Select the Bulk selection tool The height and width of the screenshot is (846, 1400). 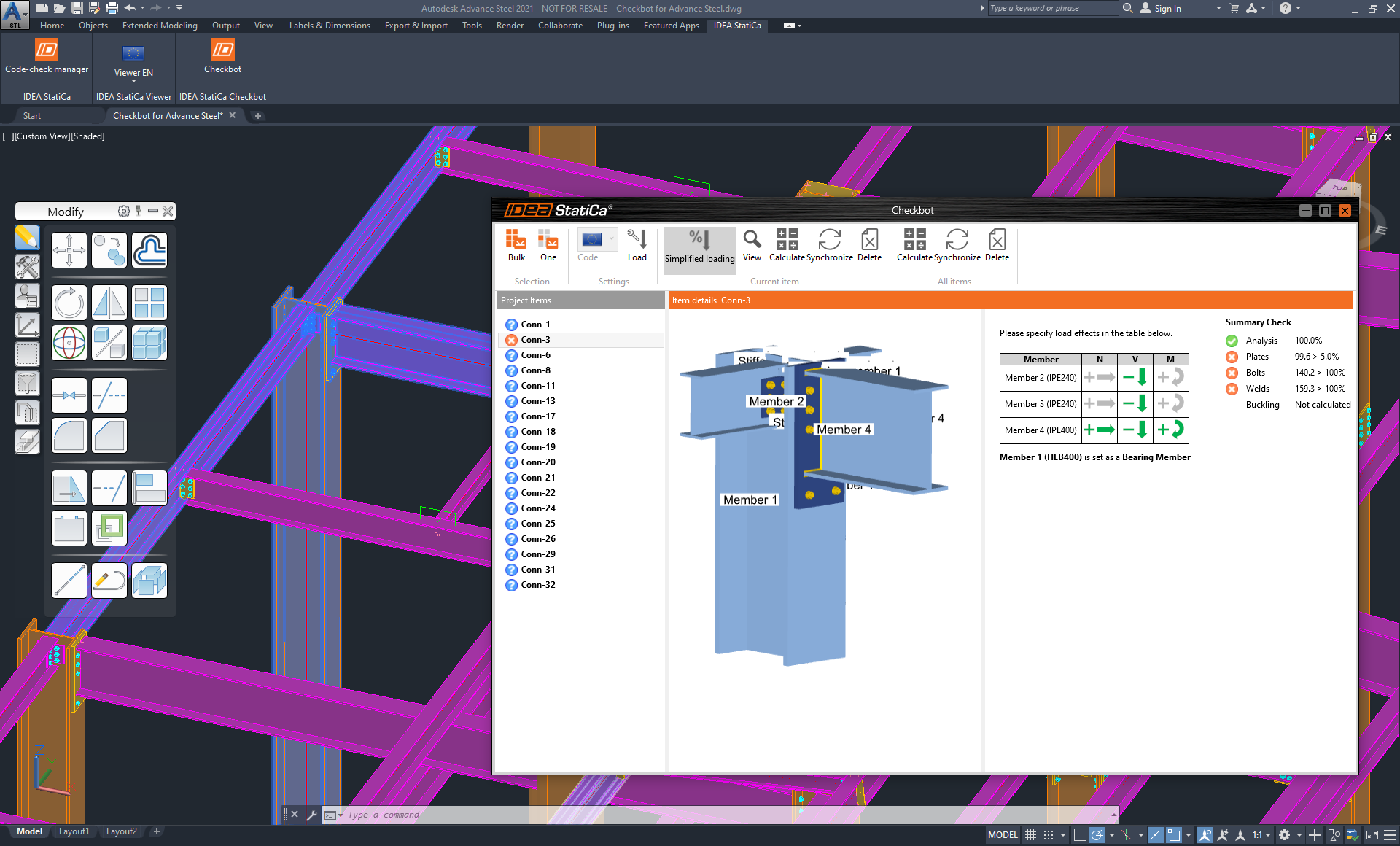(x=516, y=245)
